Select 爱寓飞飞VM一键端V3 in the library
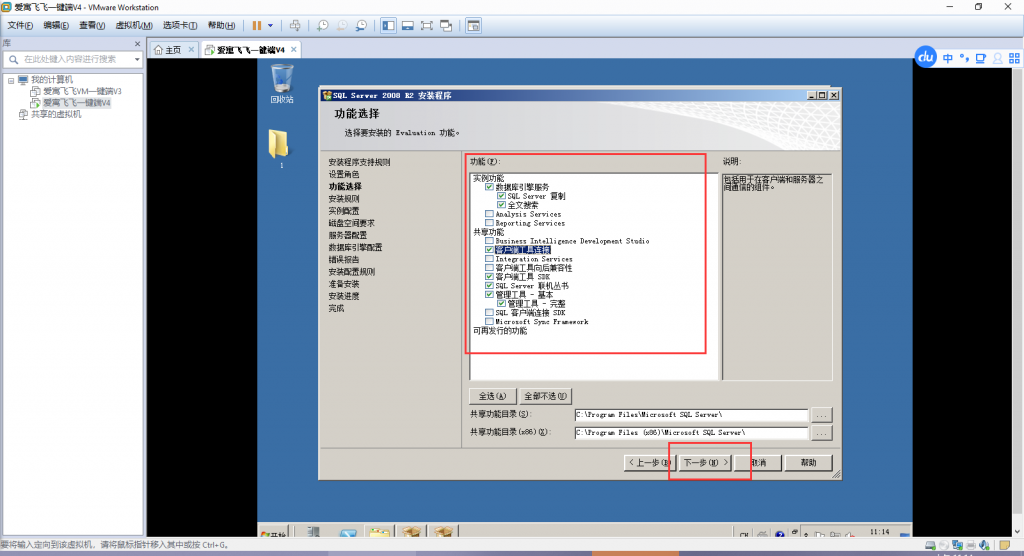The width and height of the screenshot is (1024, 556). (82, 91)
